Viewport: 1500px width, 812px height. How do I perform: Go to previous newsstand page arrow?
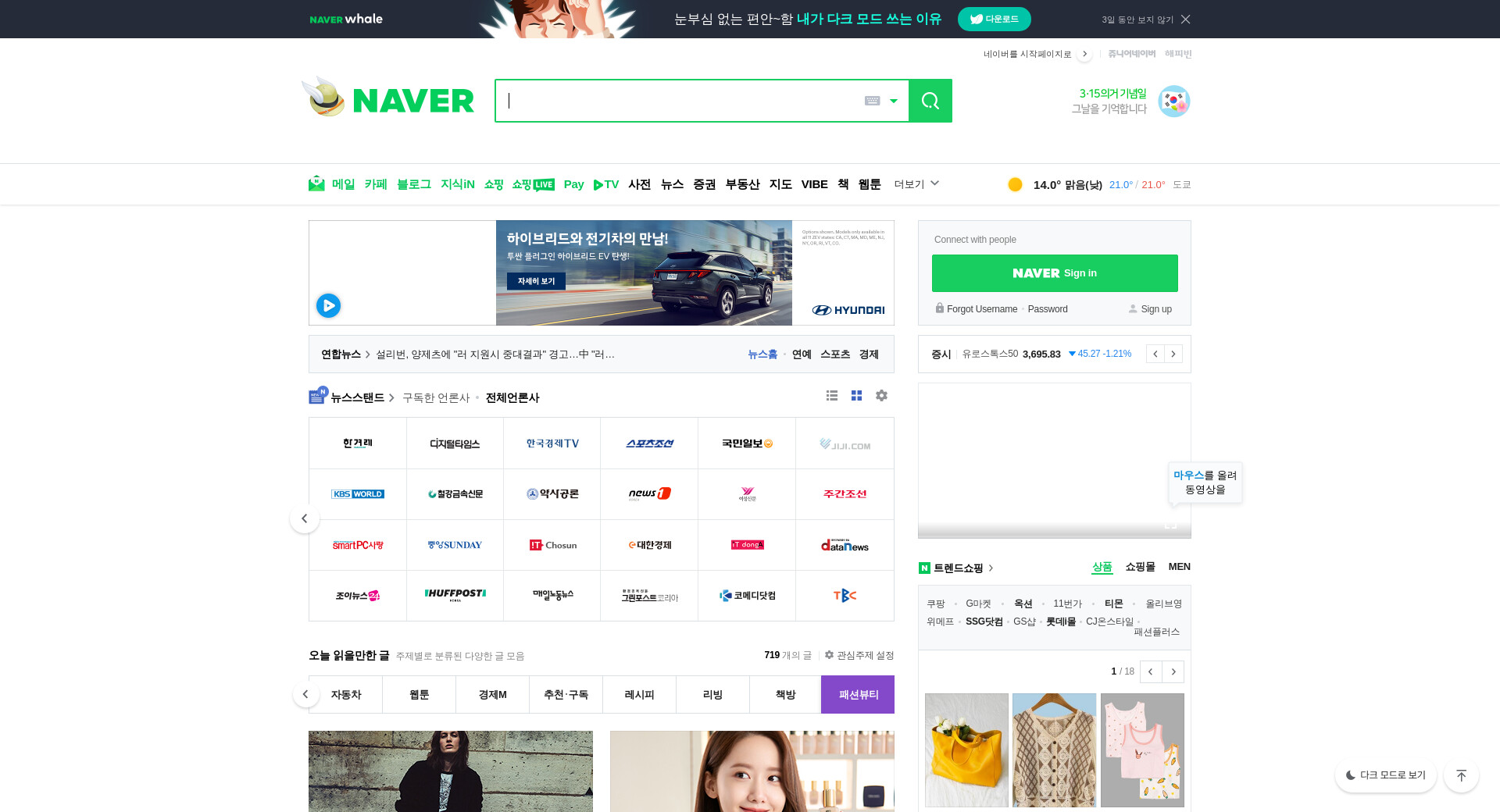coord(305,518)
